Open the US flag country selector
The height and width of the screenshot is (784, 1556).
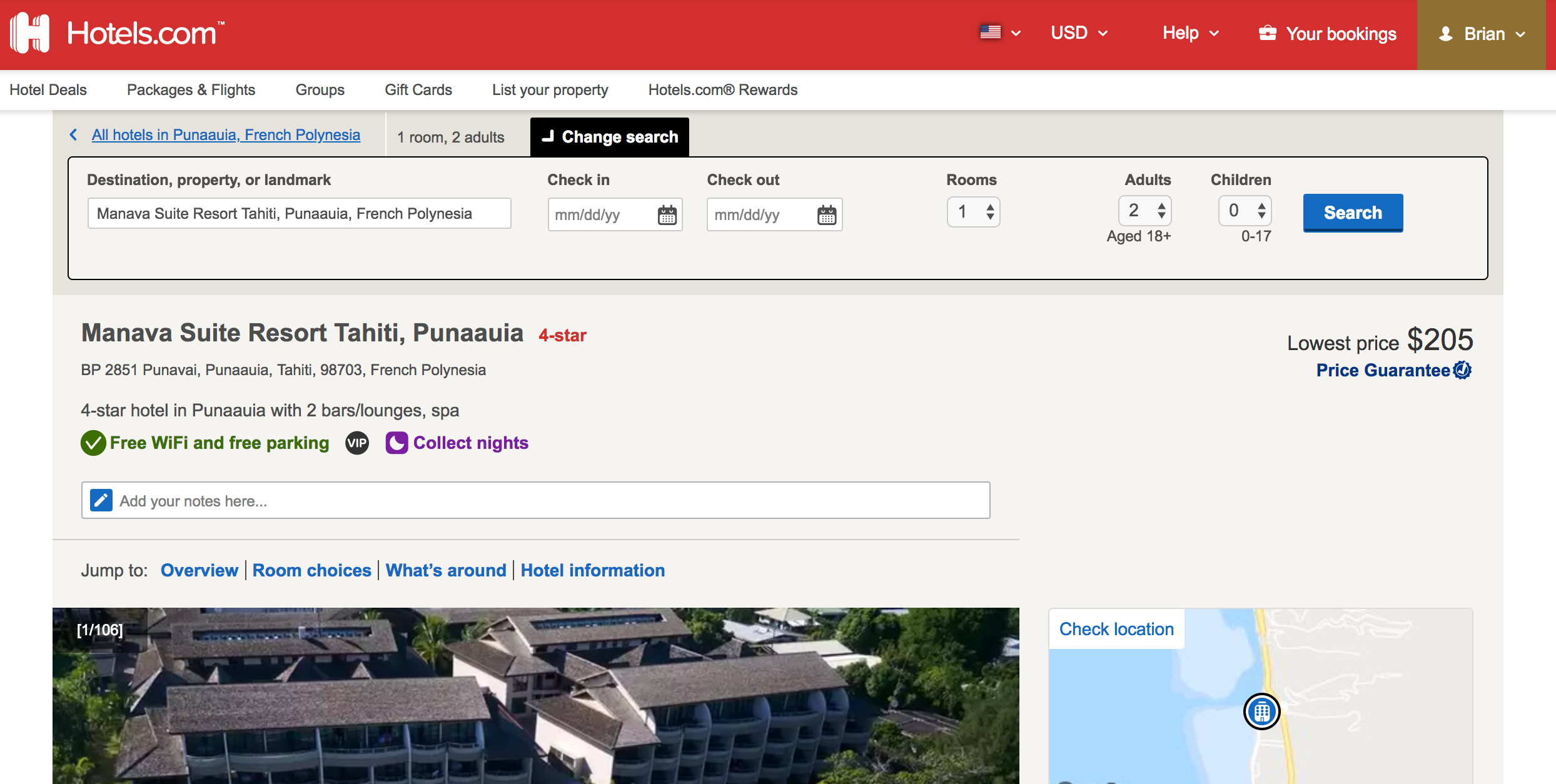pyautogui.click(x=1000, y=33)
